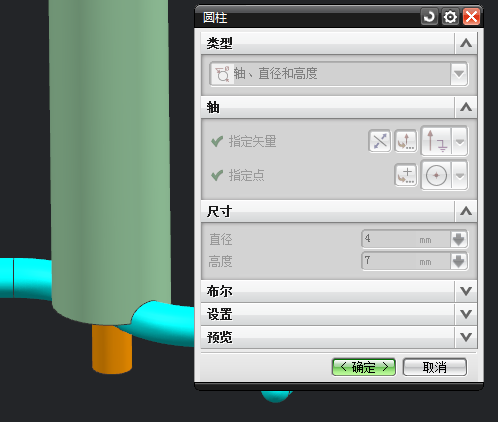Open the point dialog icon
Screen dimensions: 498x422
tap(406, 175)
